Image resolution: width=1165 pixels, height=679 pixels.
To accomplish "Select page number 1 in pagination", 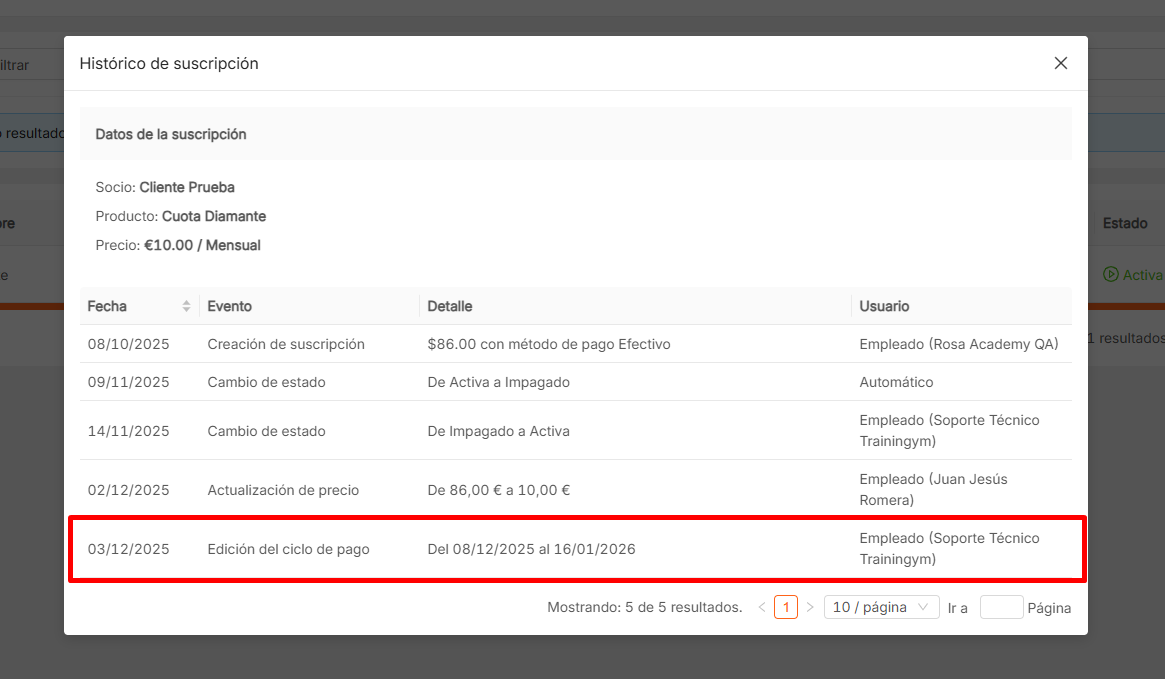I will [x=786, y=607].
